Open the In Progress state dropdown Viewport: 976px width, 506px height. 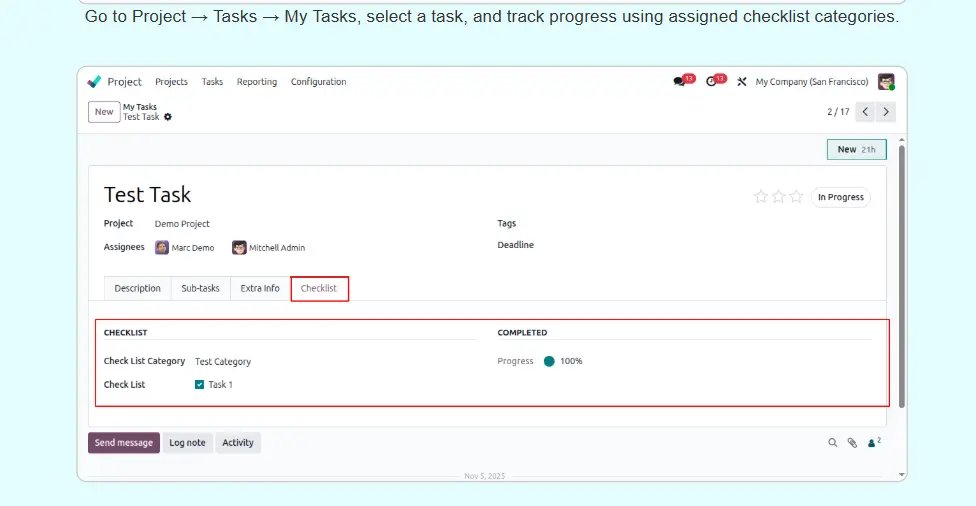click(840, 197)
